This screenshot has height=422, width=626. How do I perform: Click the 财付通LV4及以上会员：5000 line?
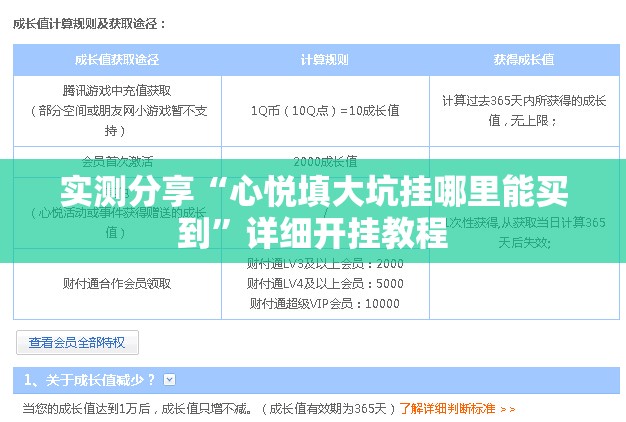coord(325,284)
